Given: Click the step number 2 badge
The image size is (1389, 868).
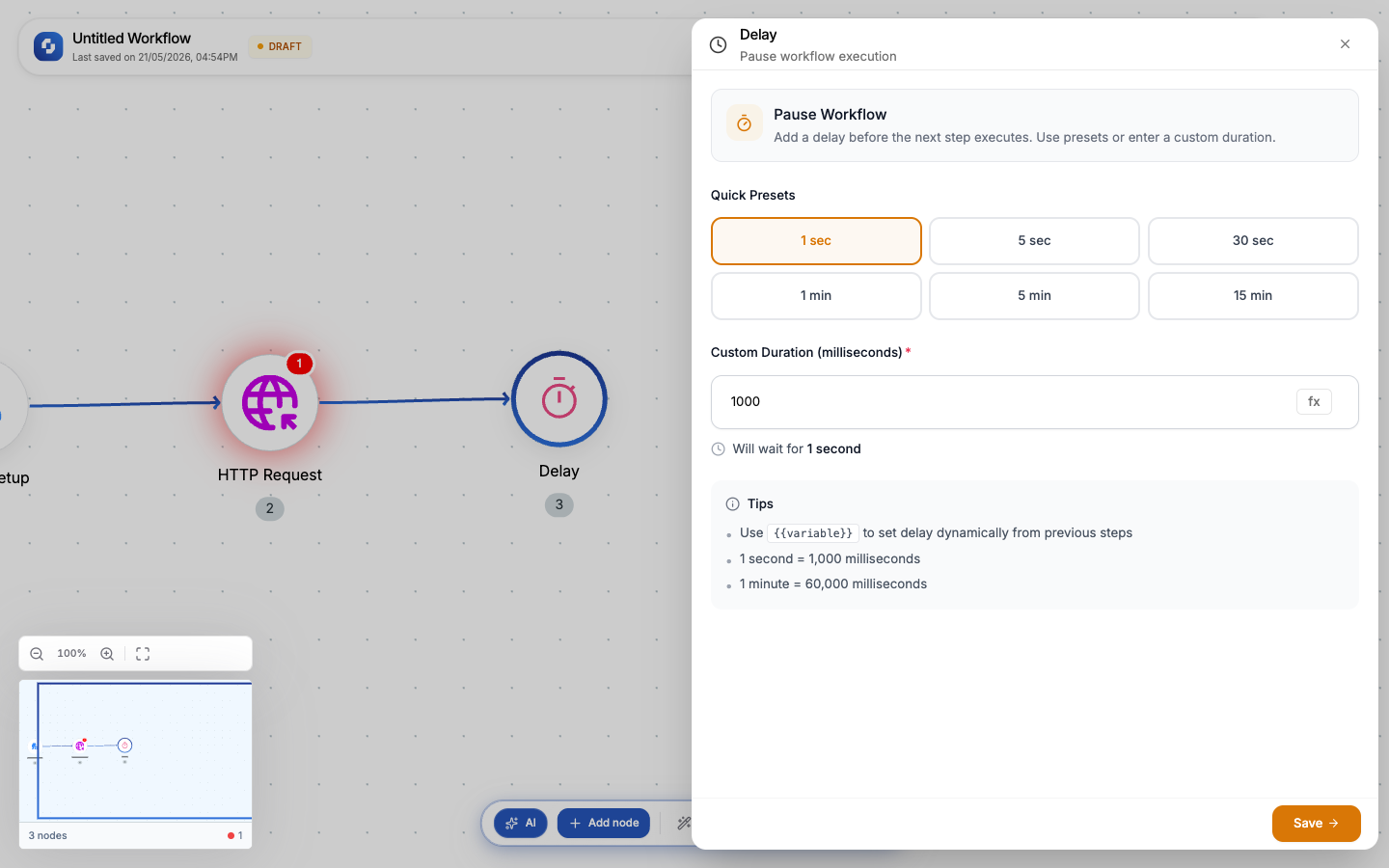Looking at the screenshot, I should 270,508.
